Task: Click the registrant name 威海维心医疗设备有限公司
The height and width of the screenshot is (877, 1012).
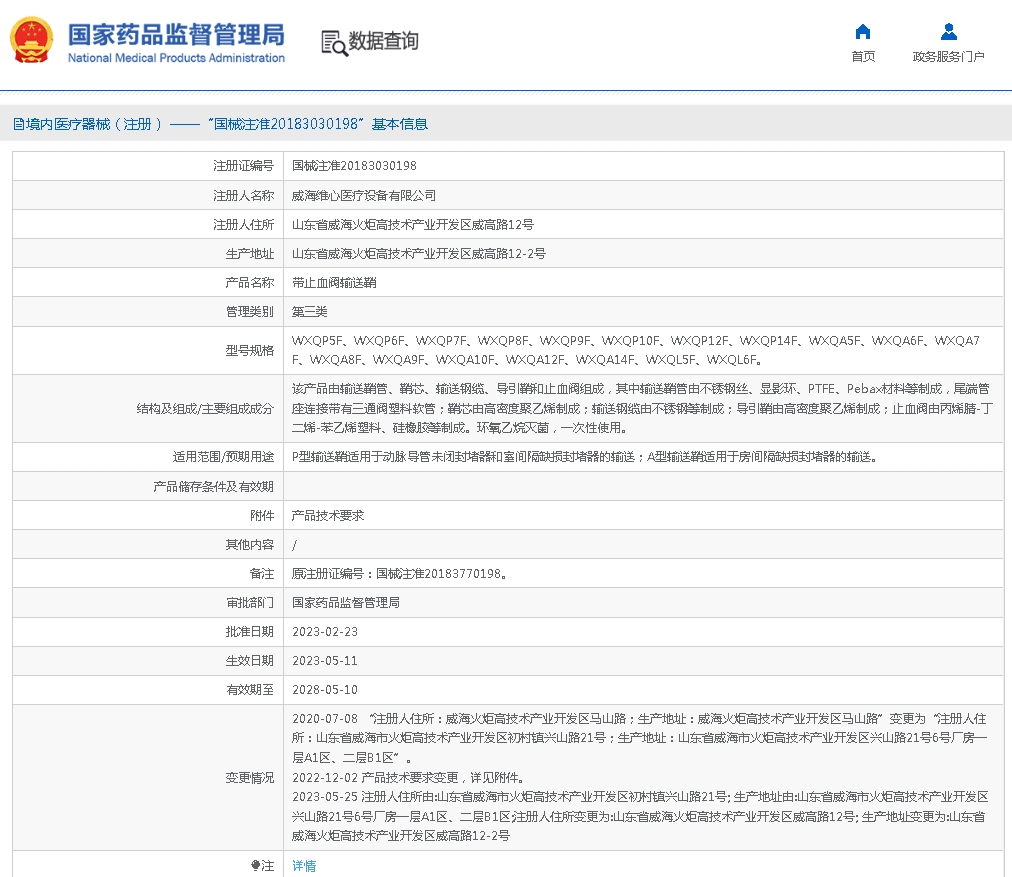Action: pos(363,196)
